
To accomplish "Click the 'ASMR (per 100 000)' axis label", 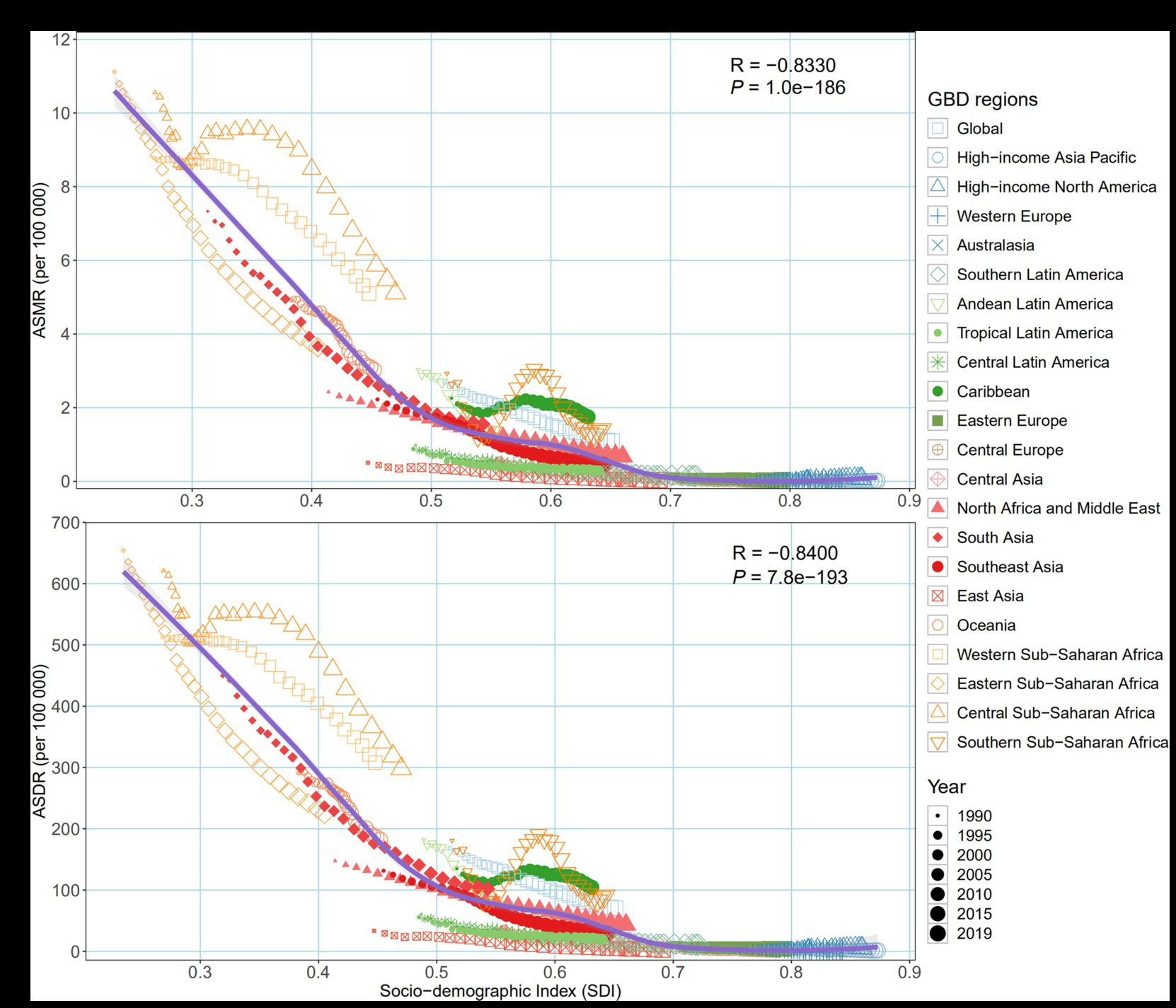I will coord(40,260).
